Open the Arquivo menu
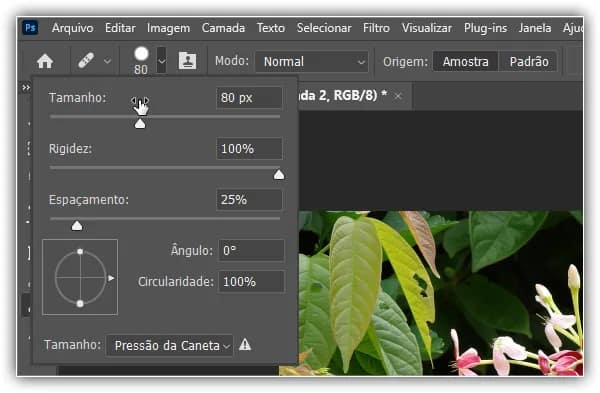The height and width of the screenshot is (393, 600). pyautogui.click(x=73, y=28)
